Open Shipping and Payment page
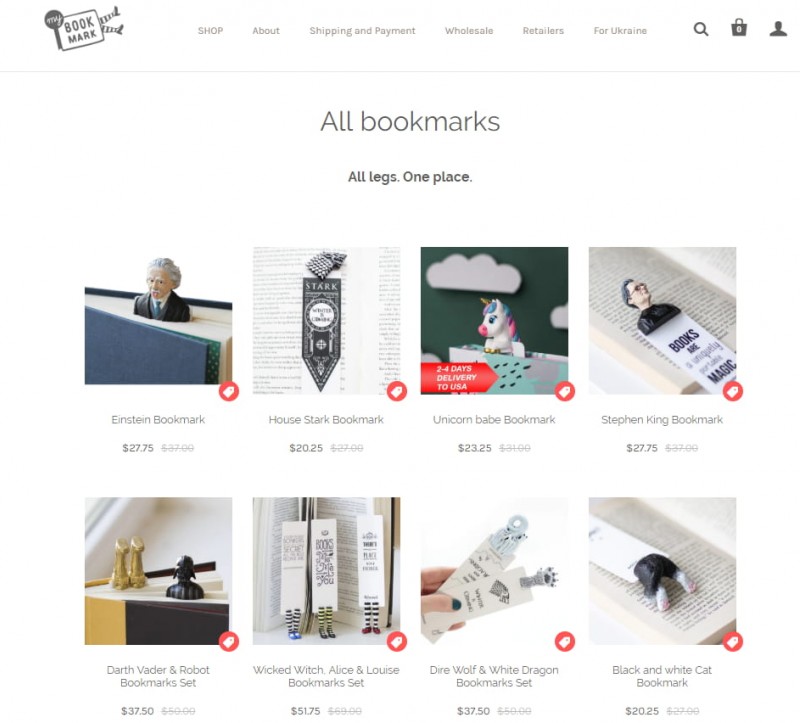 point(362,31)
